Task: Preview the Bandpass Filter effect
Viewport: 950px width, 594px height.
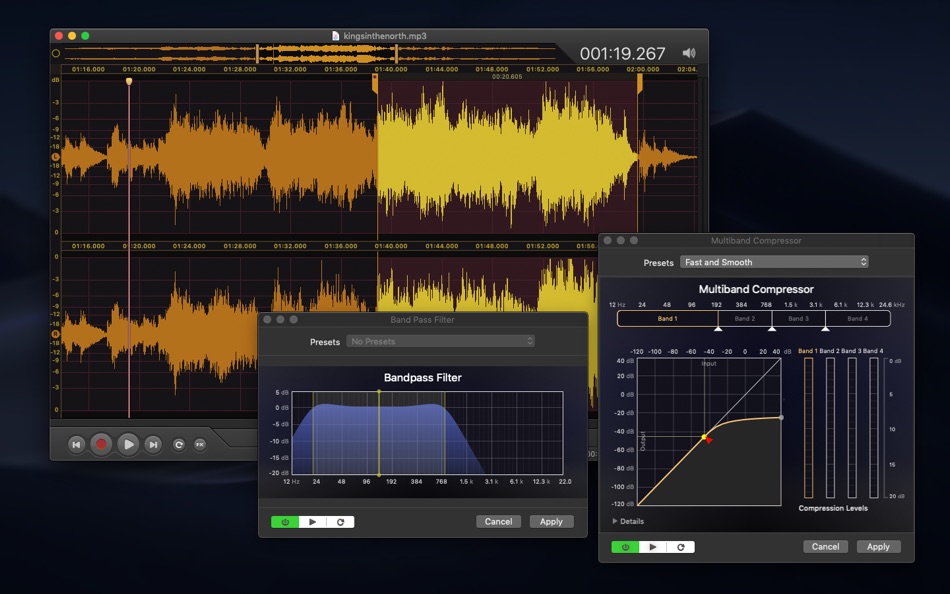Action: tap(314, 521)
